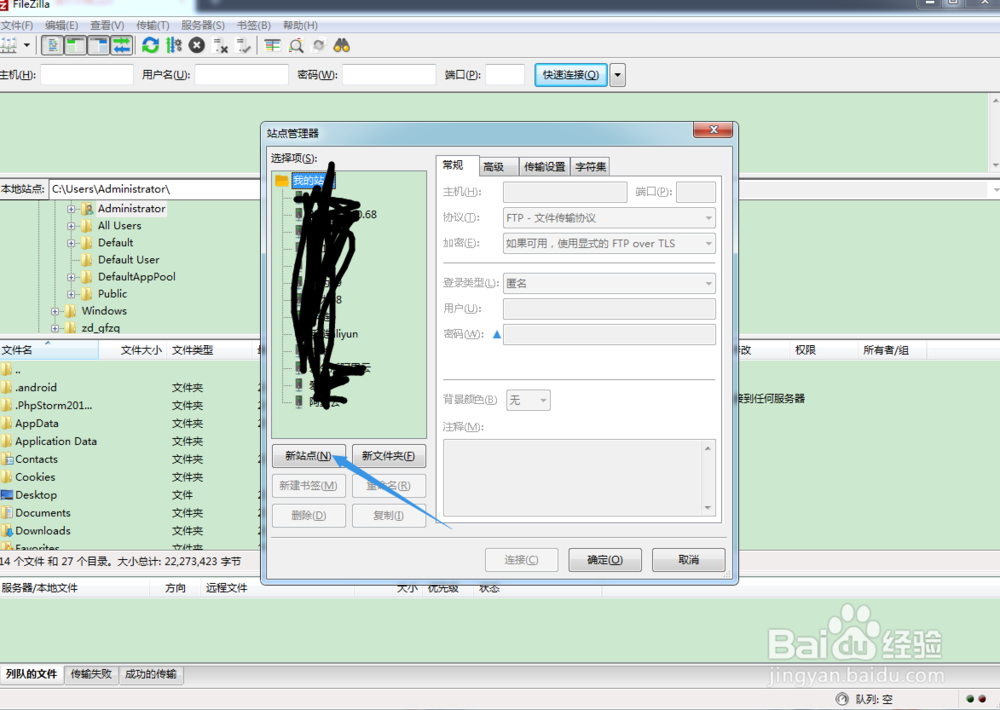Viewport: 1000px width, 710px height.
Task: Click the quick connect 端口 port field
Action: pos(504,75)
